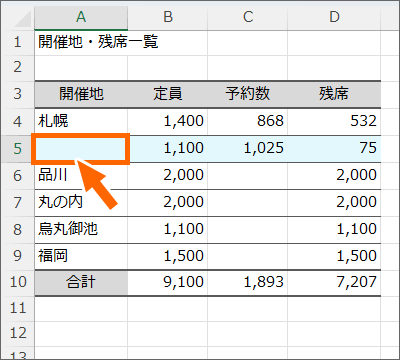Click the cell containing 札幌
The width and height of the screenshot is (400, 360).
[x=81, y=121]
